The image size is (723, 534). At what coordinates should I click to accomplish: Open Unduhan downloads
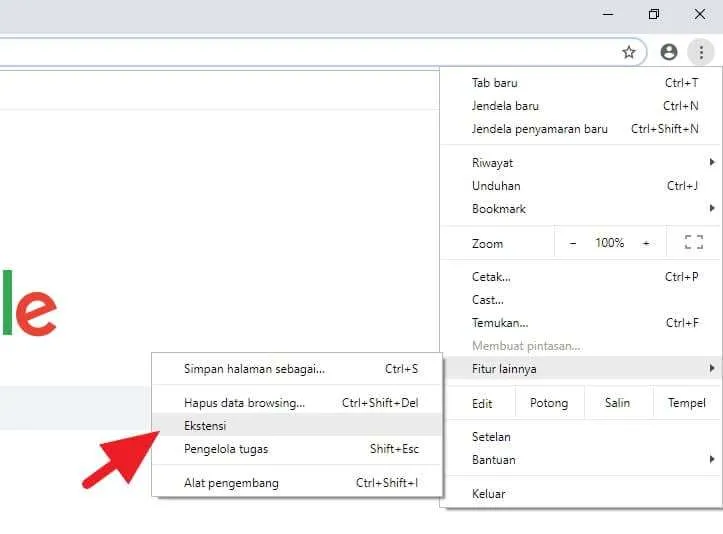click(x=581, y=186)
